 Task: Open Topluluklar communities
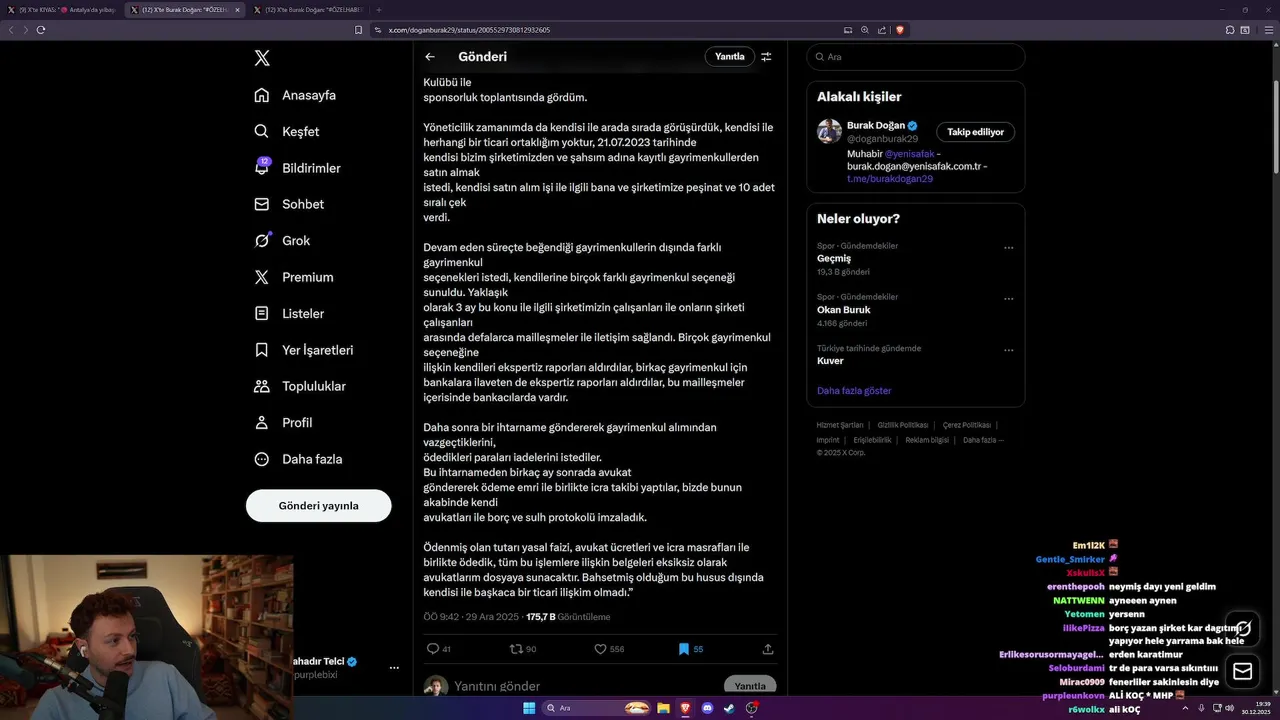tap(300, 386)
